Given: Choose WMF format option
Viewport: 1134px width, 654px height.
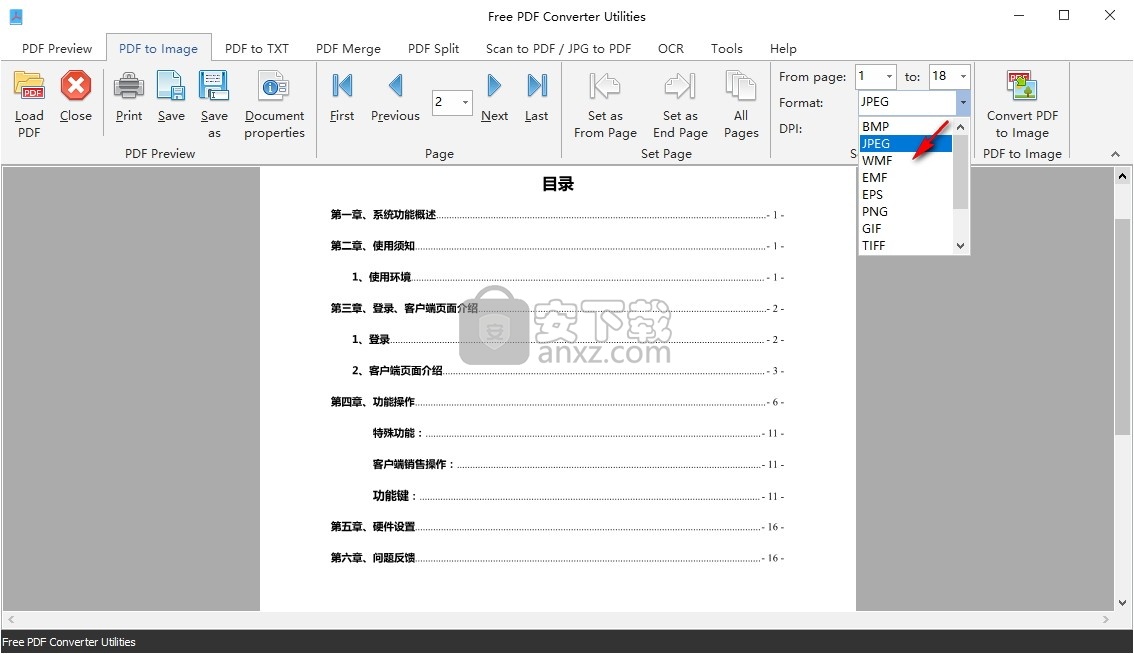Looking at the screenshot, I should [x=905, y=161].
